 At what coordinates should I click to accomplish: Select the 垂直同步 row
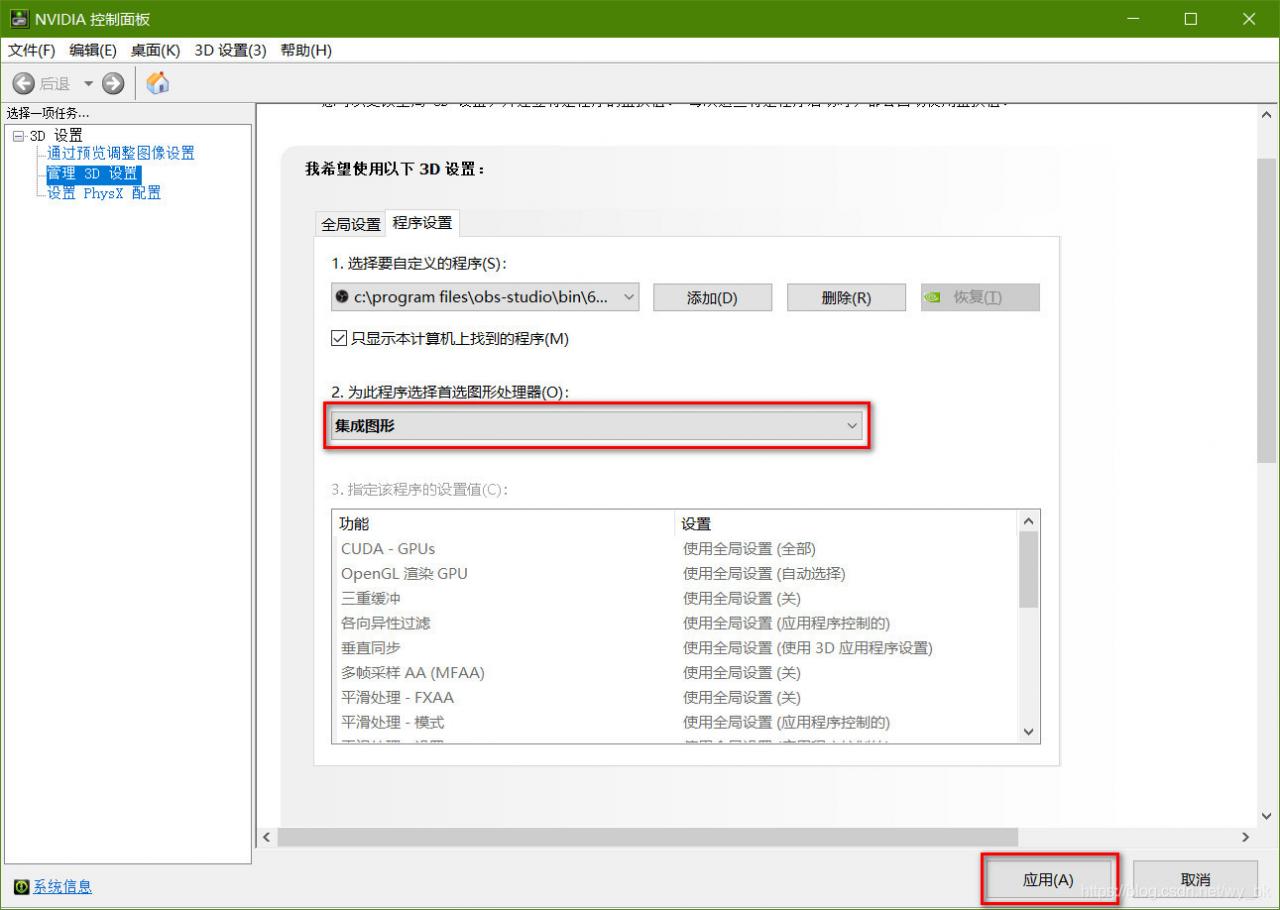pos(675,648)
